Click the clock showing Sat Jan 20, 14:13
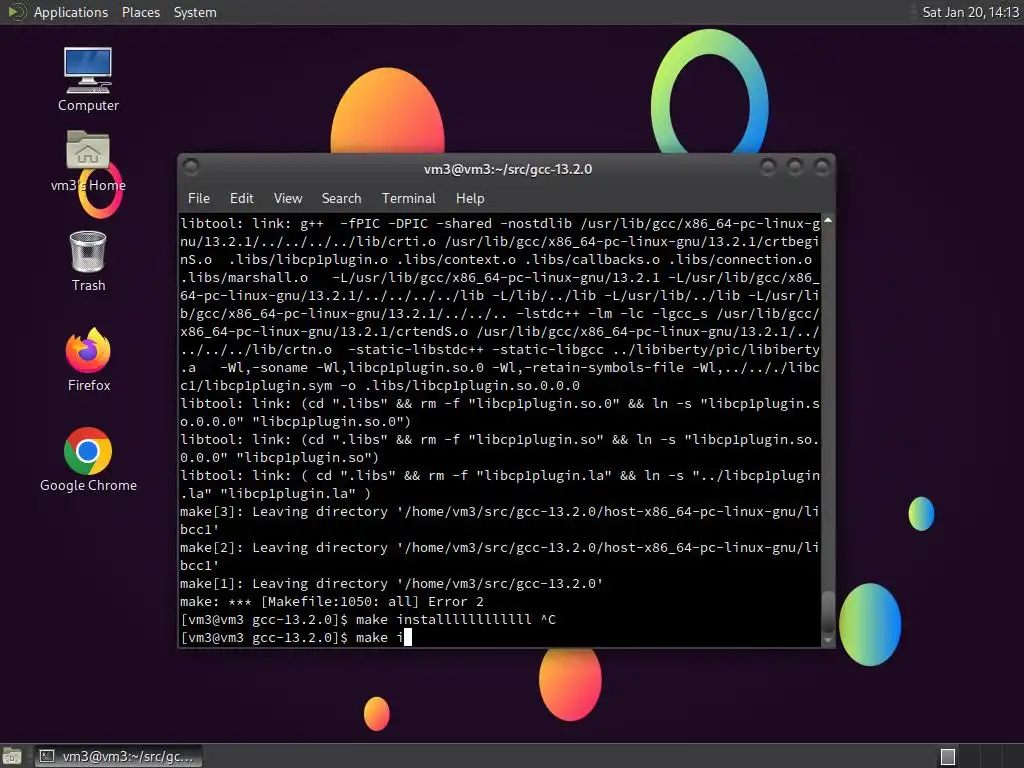This screenshot has width=1024, height=768. tap(970, 12)
